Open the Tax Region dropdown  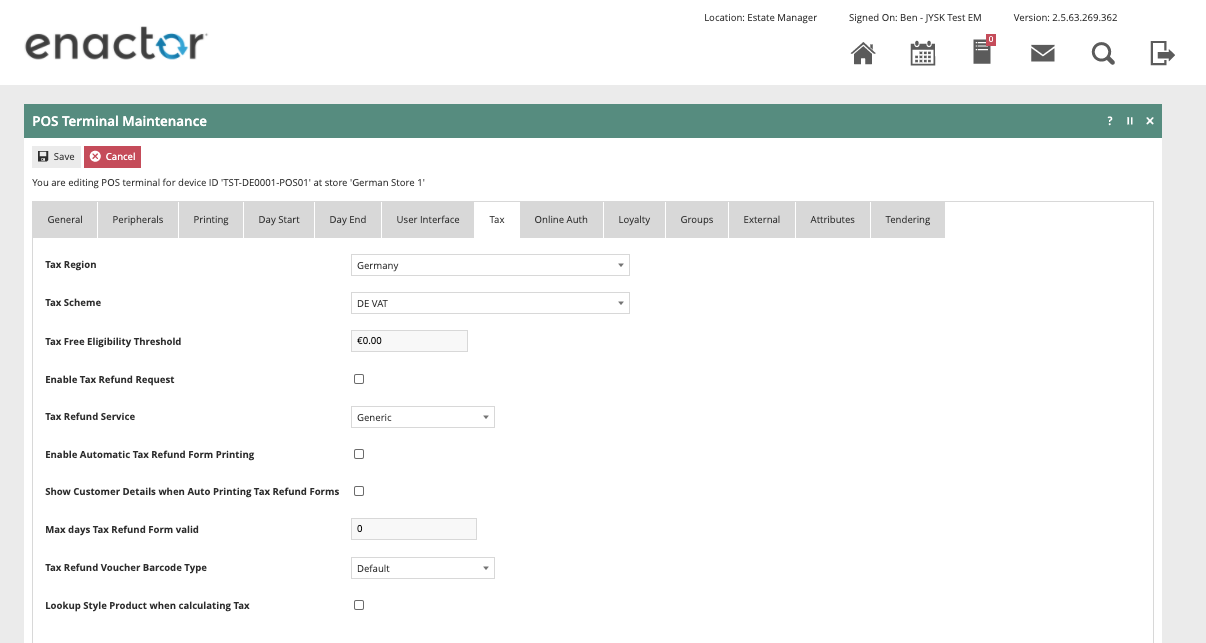pyautogui.click(x=490, y=265)
